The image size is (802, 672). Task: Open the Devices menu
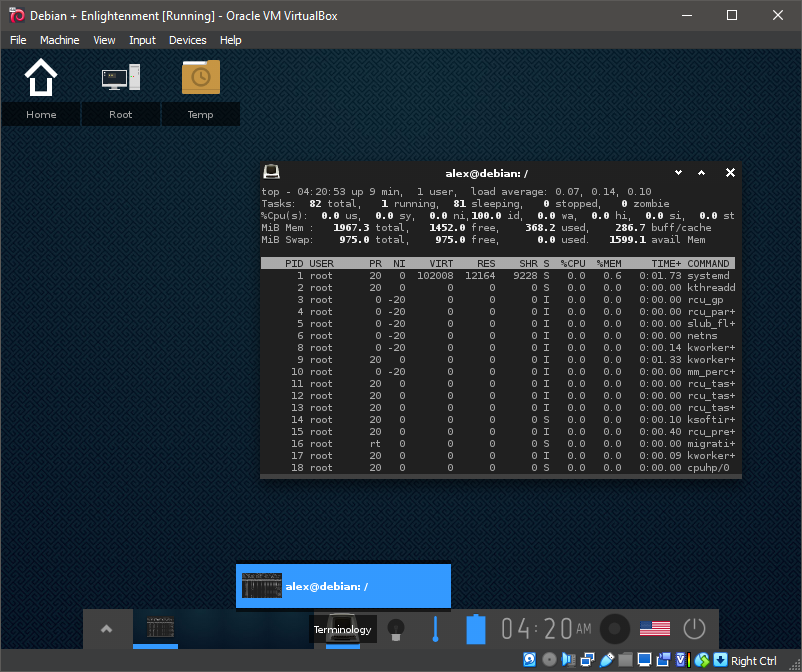pos(187,40)
